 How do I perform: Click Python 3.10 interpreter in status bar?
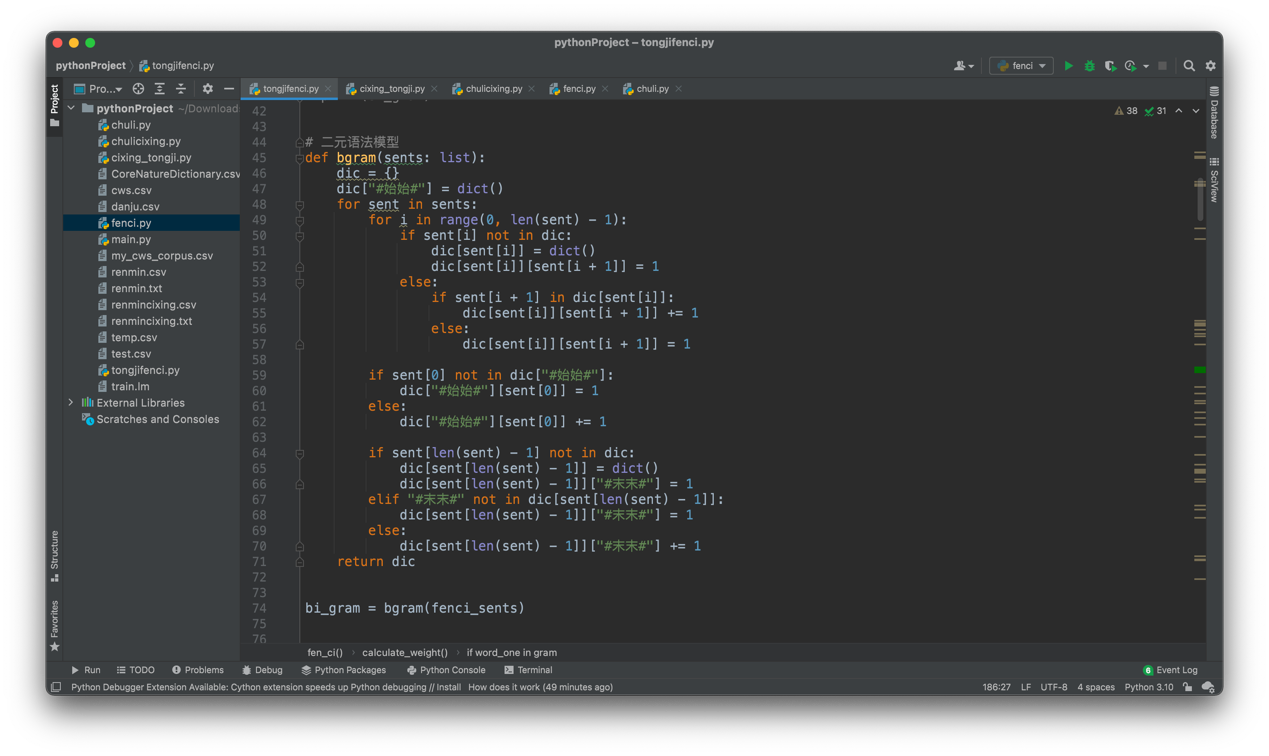[x=1148, y=687]
